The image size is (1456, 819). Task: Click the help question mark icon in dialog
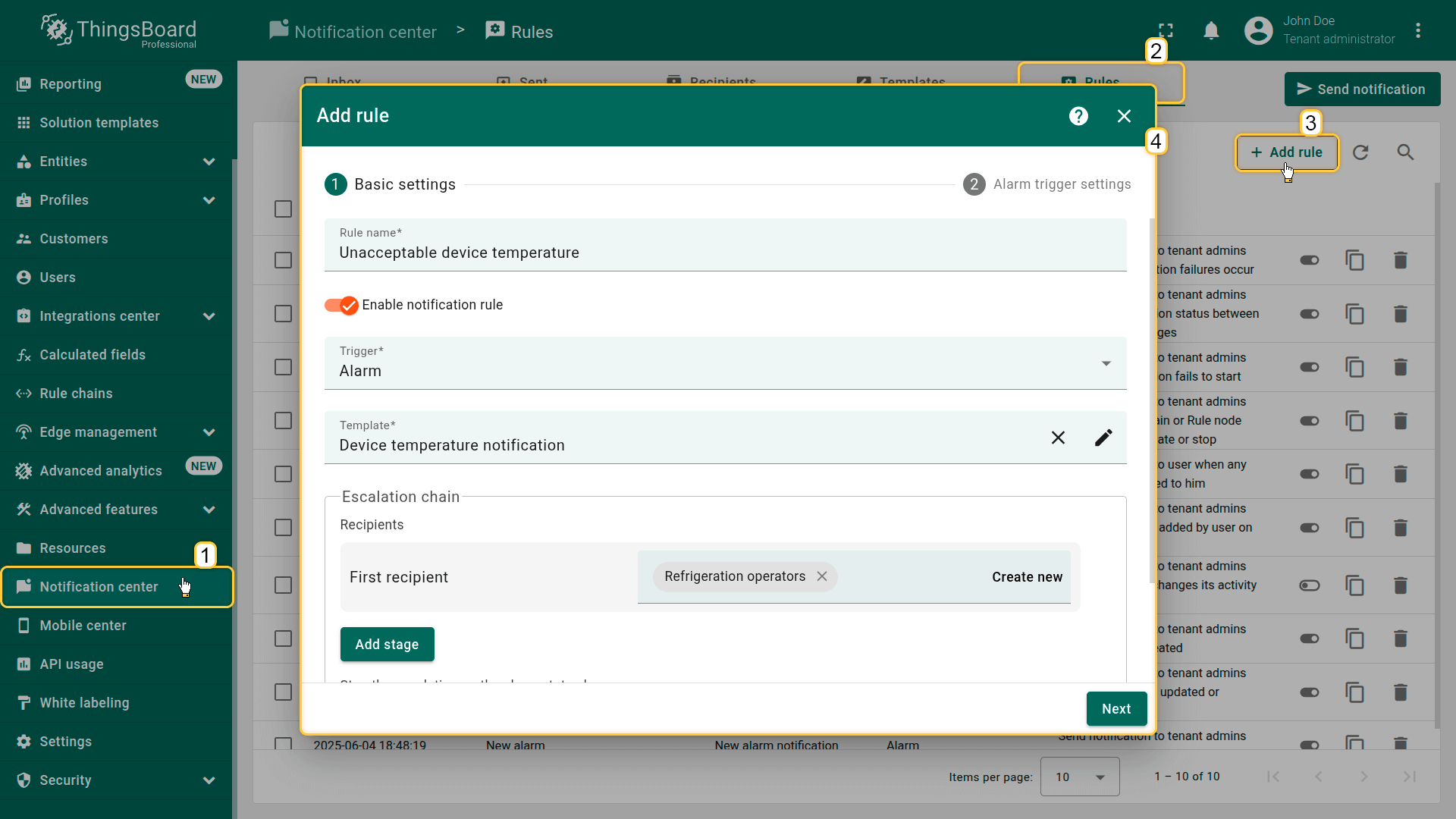[x=1078, y=116]
